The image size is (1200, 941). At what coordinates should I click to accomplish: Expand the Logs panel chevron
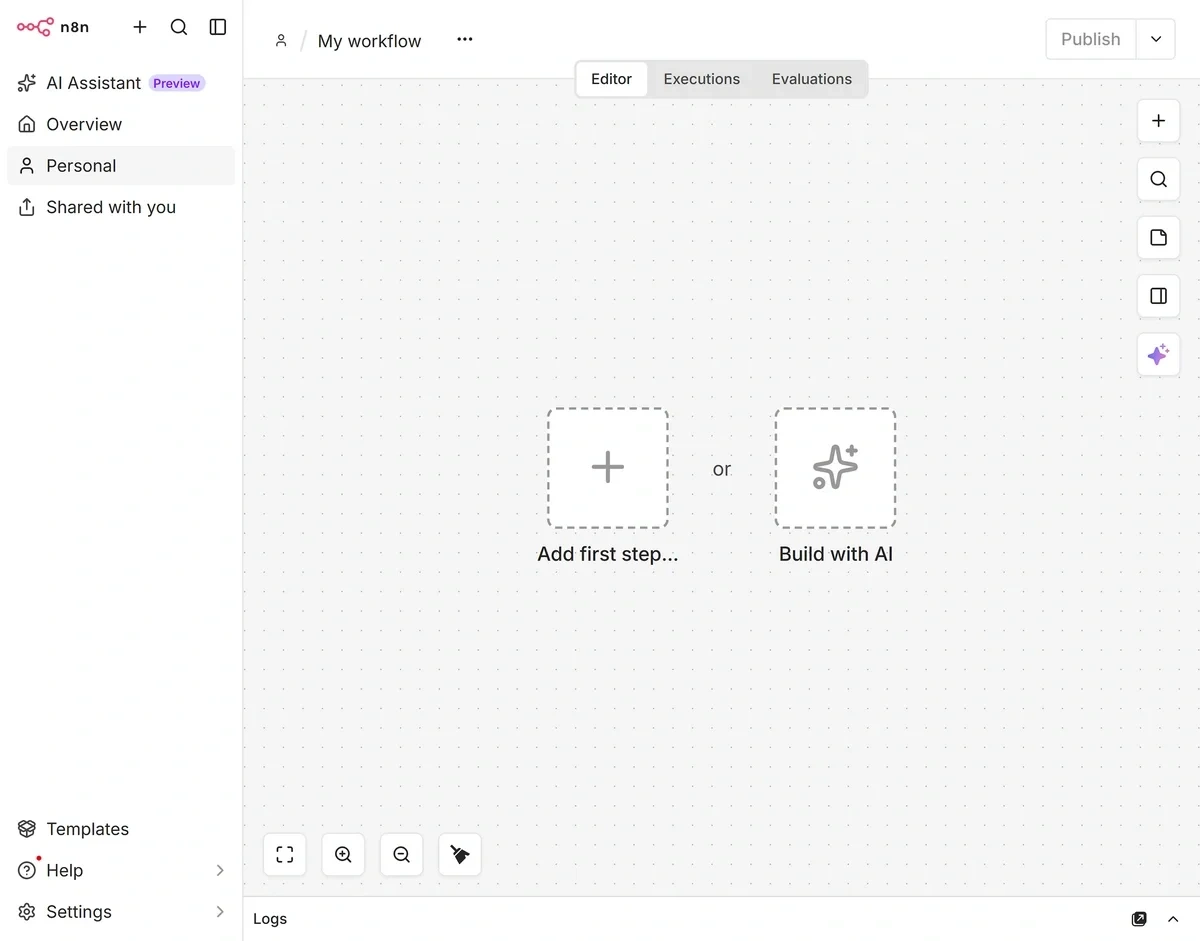click(1174, 919)
